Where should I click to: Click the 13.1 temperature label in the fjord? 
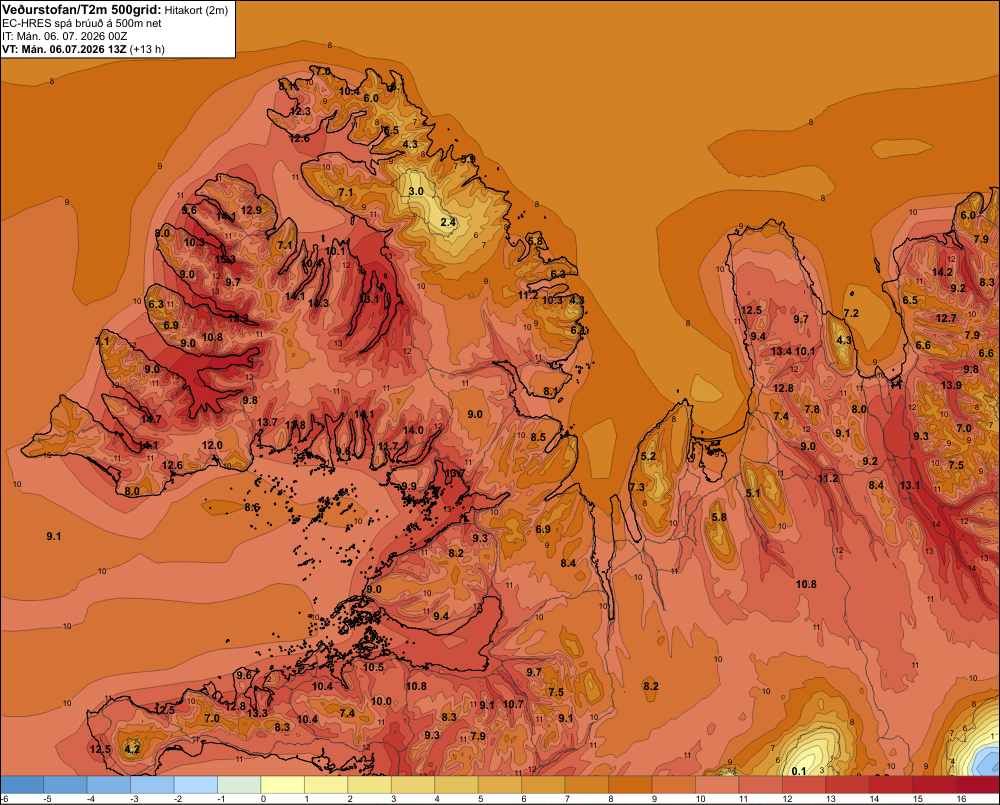pos(369,299)
